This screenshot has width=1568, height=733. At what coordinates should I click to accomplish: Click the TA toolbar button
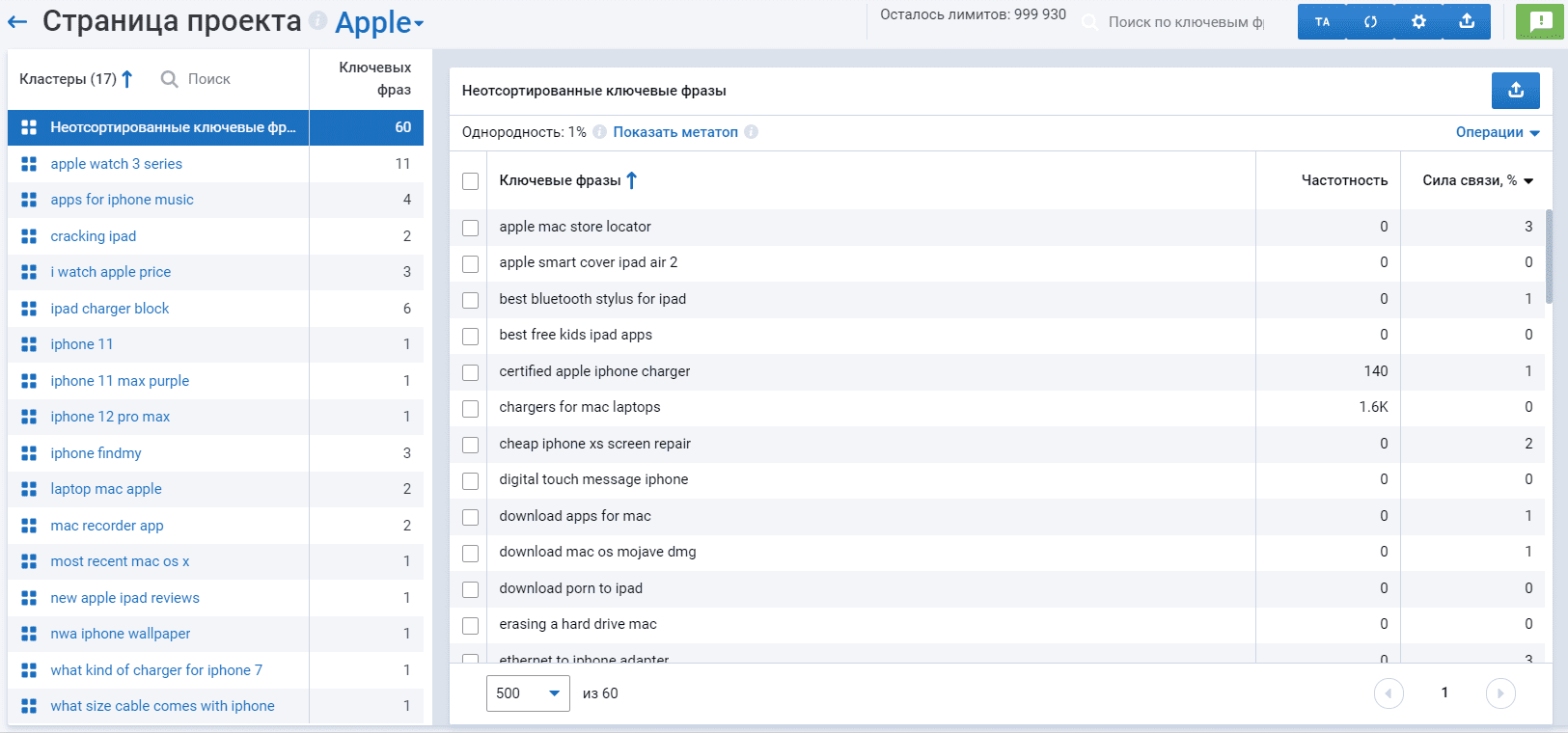(x=1322, y=21)
